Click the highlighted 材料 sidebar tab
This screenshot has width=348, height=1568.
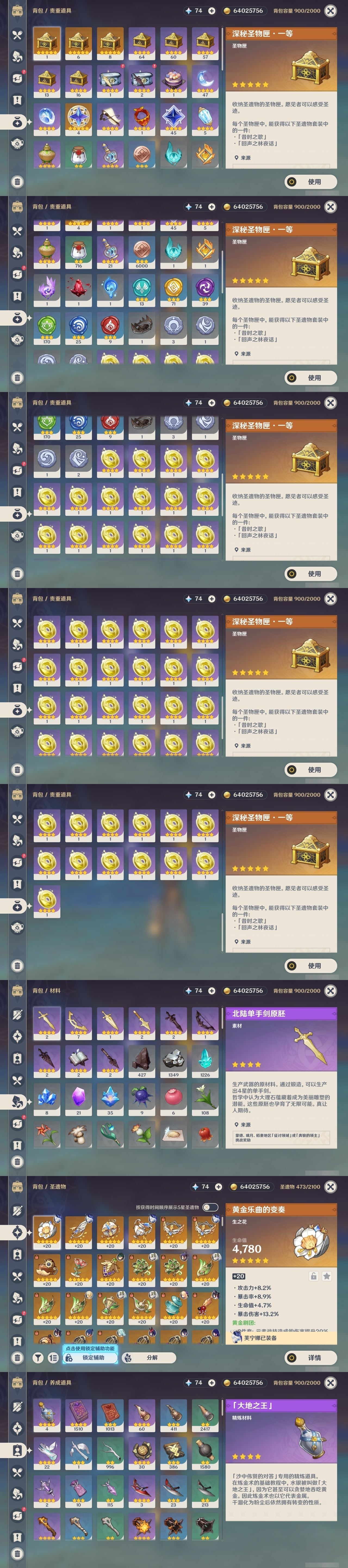[18, 1101]
